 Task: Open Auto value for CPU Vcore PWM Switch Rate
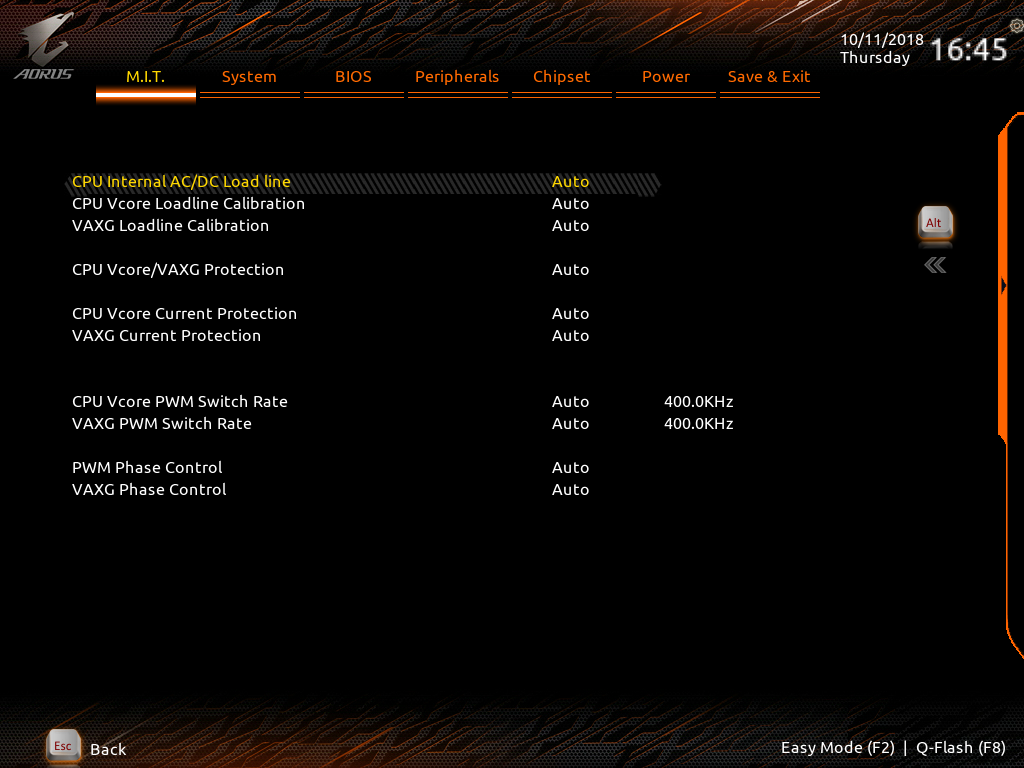click(570, 402)
